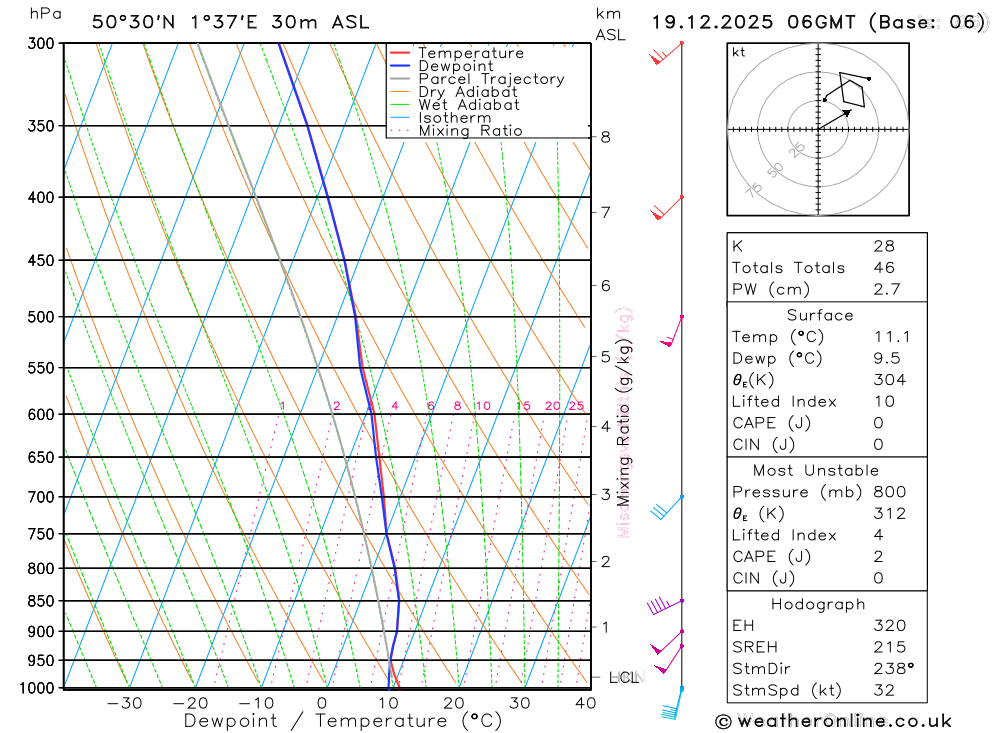The height and width of the screenshot is (733, 1000).
Task: Click the pink wind barb at 500 hPa
Action: pyautogui.click(x=672, y=331)
